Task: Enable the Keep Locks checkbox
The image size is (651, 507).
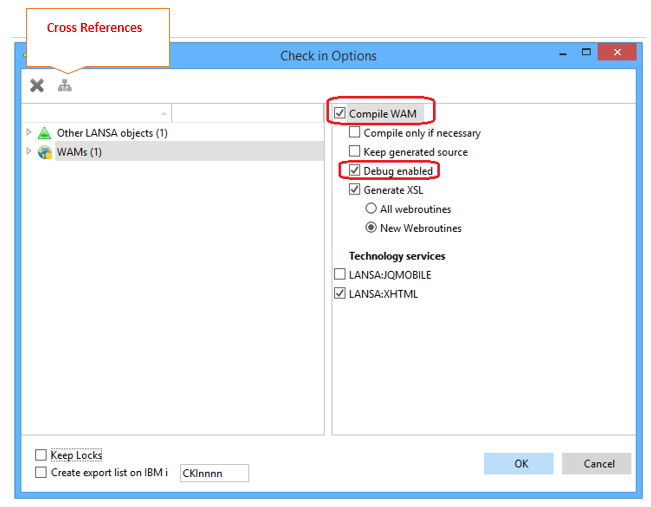Action: click(41, 455)
